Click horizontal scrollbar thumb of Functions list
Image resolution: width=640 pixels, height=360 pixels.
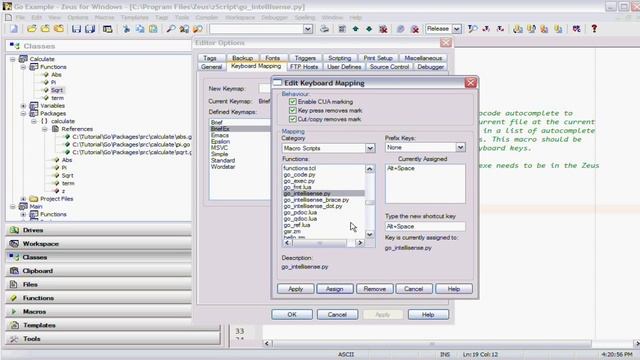coord(320,243)
